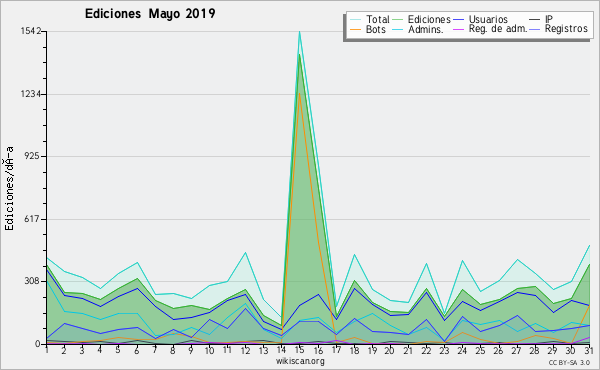Click day 27 on the x-axis
Image resolution: width=600 pixels, height=370 pixels.
[x=517, y=350]
